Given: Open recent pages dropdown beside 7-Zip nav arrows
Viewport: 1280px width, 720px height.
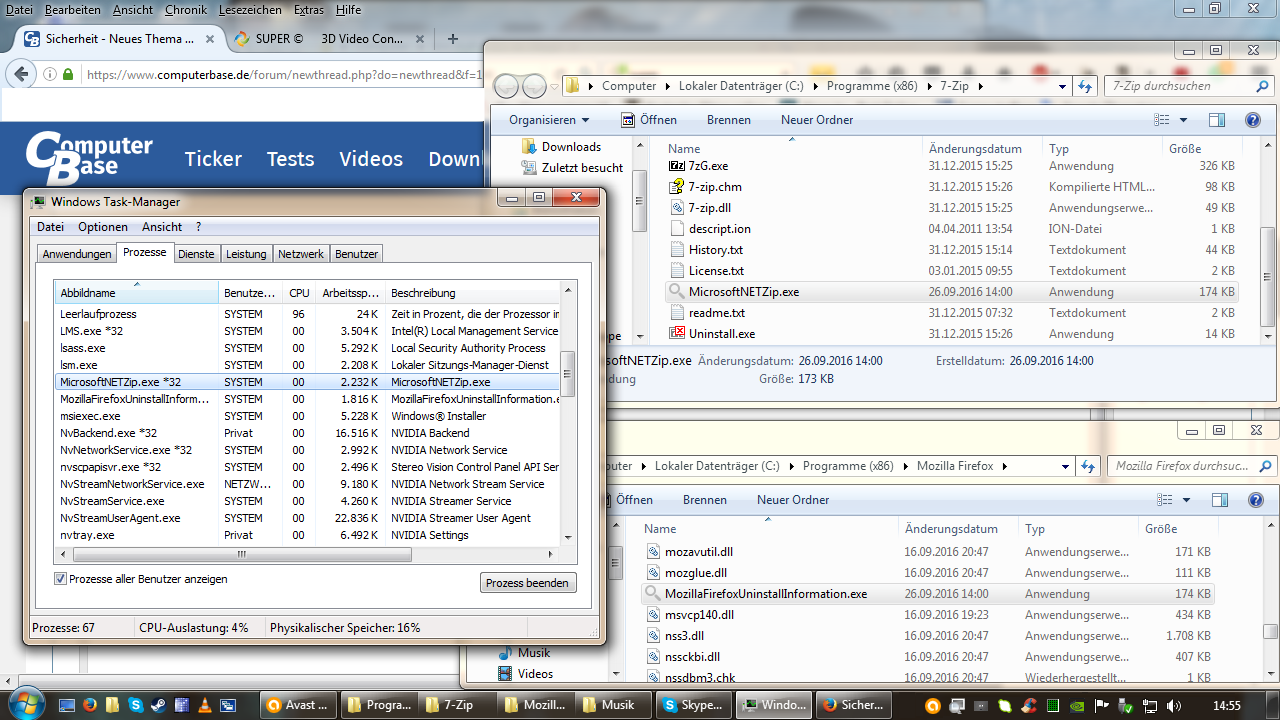Looking at the screenshot, I should point(555,86).
